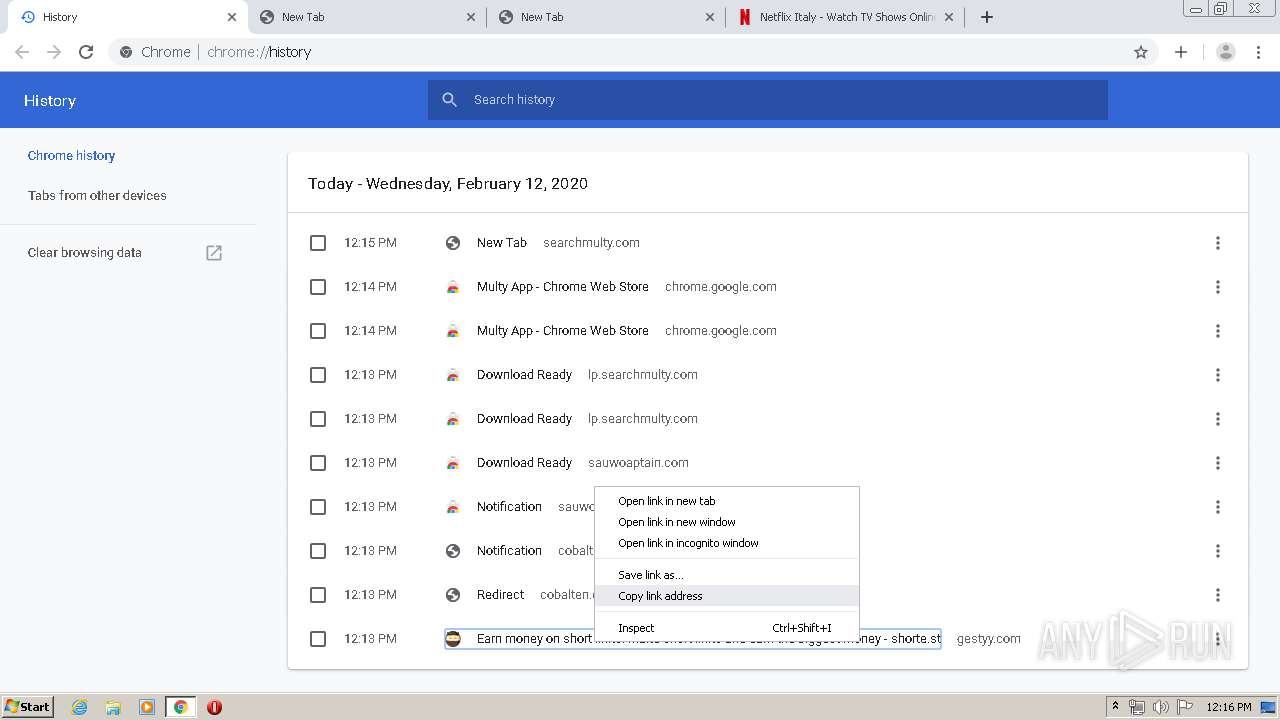1280x720 pixels.
Task: Open a new tab with the plus button
Action: (987, 17)
